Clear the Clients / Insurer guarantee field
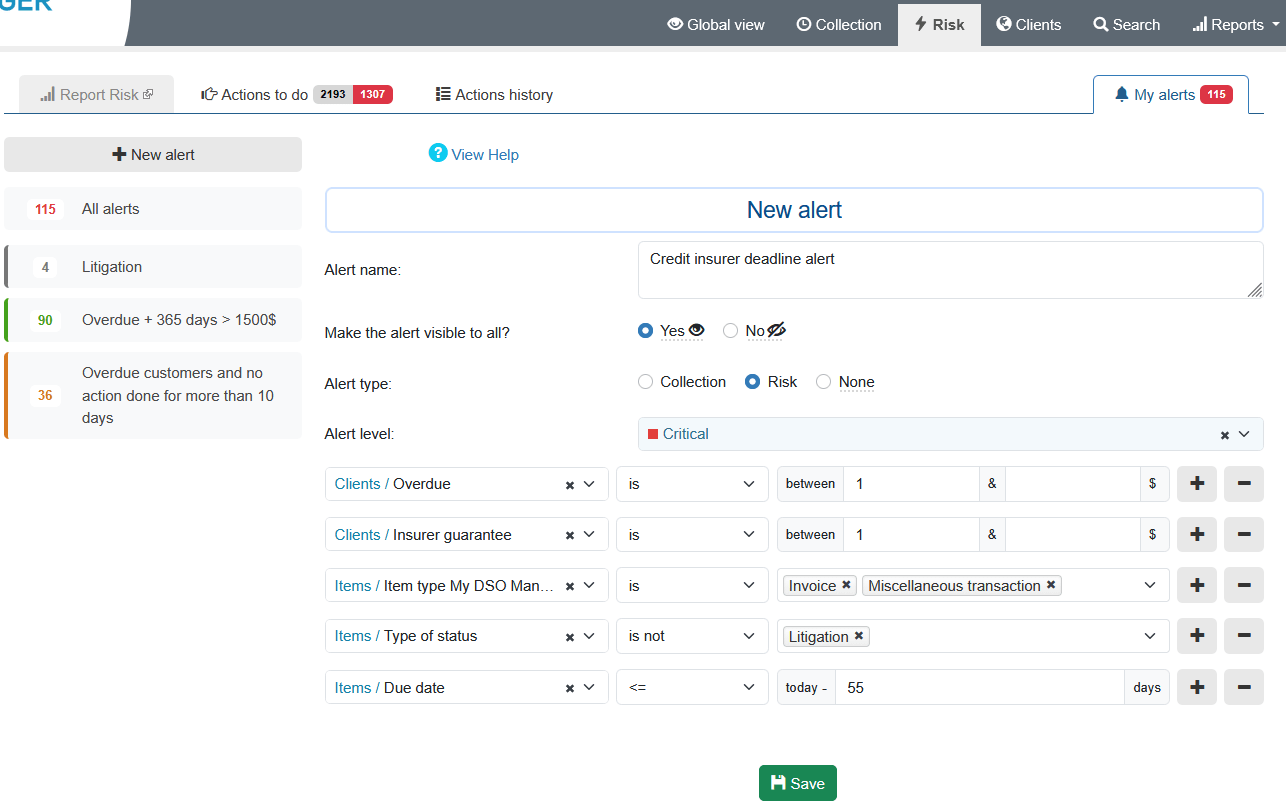The width and height of the screenshot is (1286, 811). (570, 535)
